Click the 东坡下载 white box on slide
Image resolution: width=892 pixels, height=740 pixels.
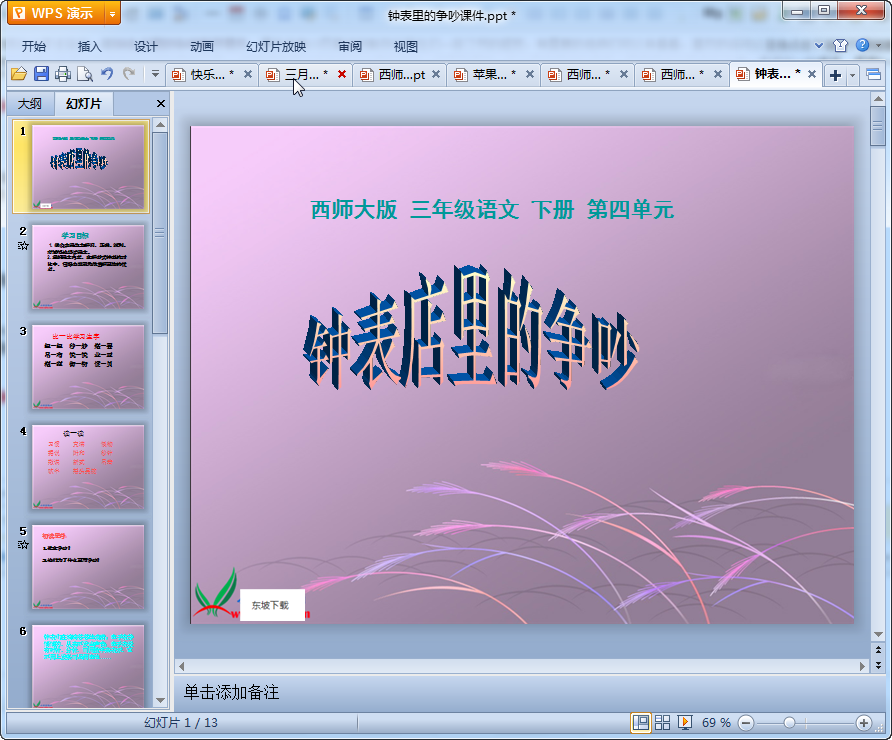point(272,605)
